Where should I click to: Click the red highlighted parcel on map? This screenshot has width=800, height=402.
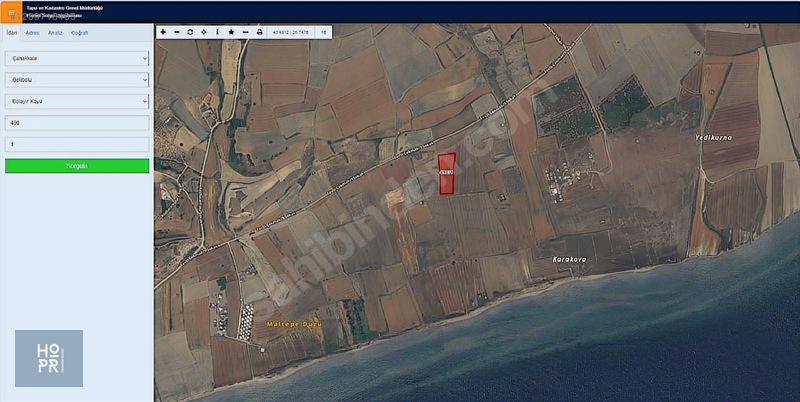tap(447, 173)
